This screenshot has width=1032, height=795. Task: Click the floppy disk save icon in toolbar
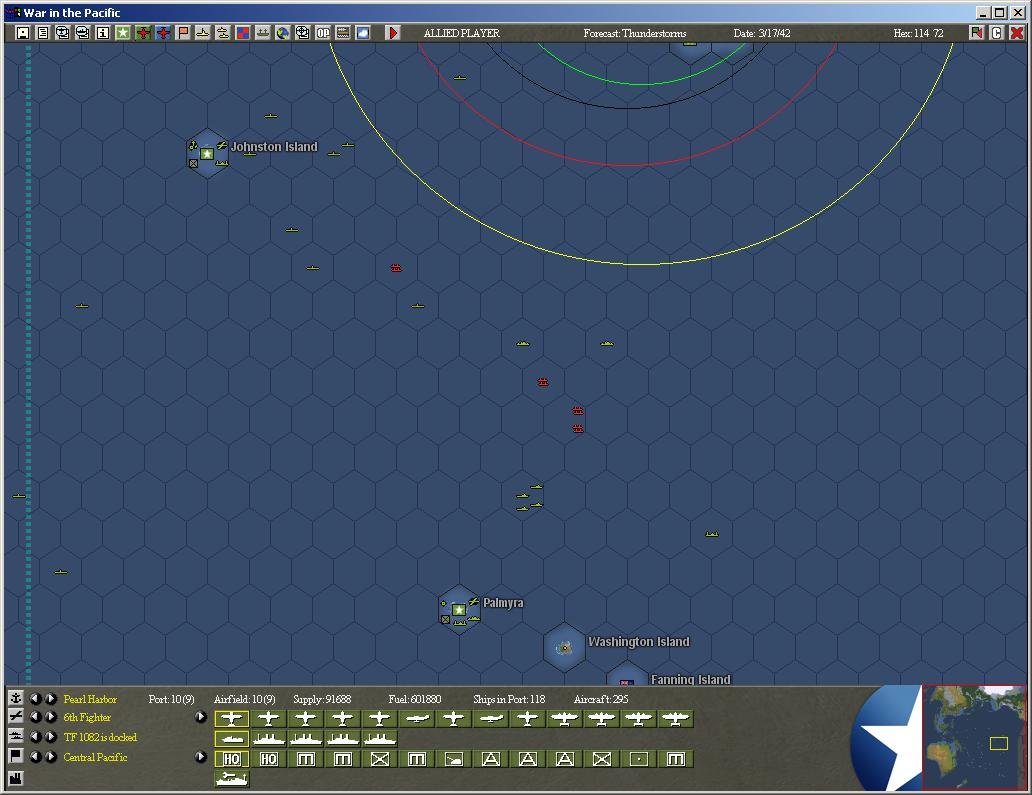coord(23,33)
